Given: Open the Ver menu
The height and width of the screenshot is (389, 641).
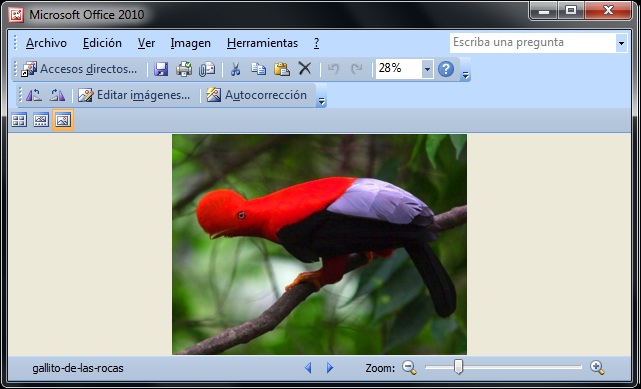Looking at the screenshot, I should coord(146,43).
